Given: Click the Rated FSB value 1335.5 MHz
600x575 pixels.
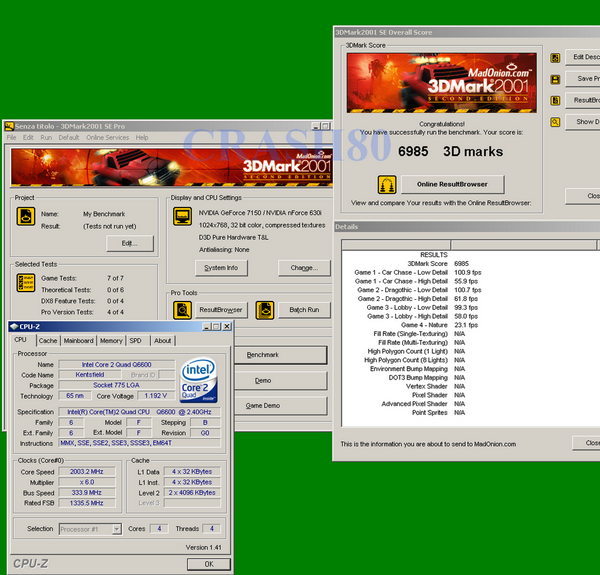Looking at the screenshot, I should (x=86, y=503).
